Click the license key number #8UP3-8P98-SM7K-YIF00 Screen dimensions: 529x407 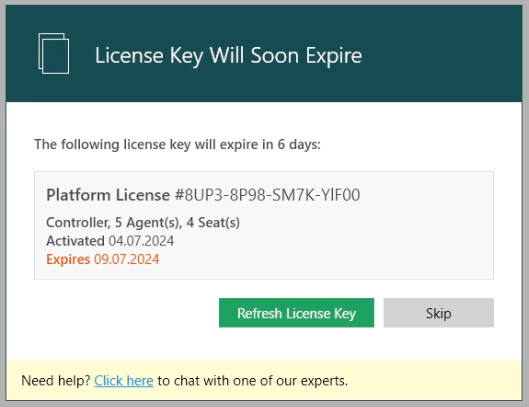(x=267, y=195)
